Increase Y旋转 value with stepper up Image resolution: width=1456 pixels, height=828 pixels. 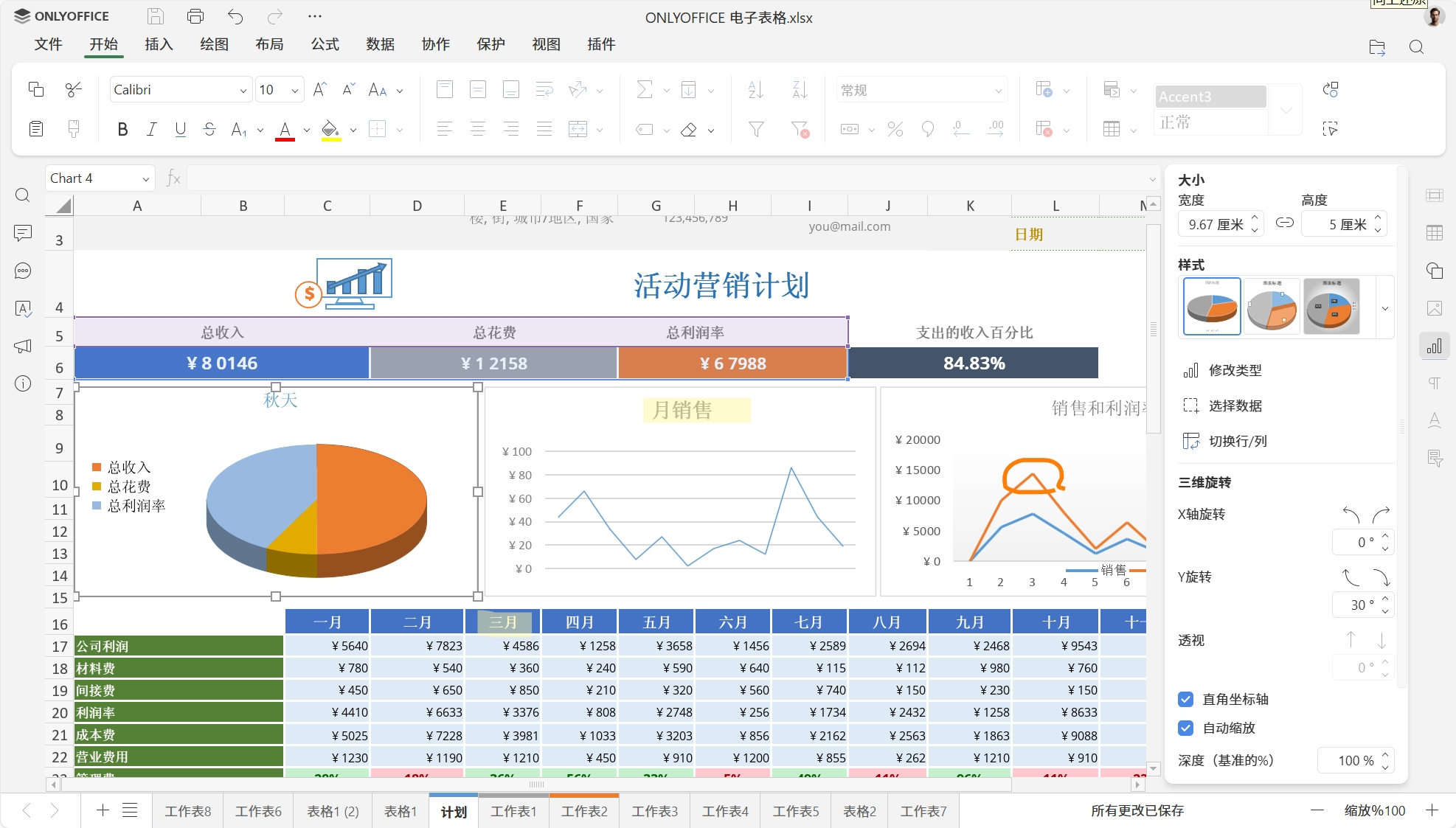1385,599
